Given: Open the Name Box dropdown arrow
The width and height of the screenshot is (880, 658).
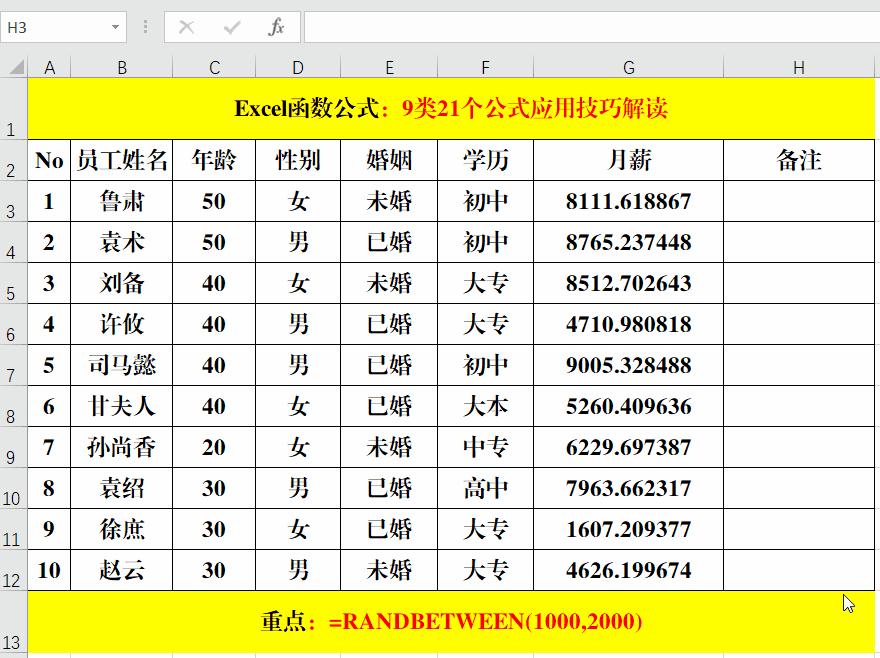Looking at the screenshot, I should 115,27.
